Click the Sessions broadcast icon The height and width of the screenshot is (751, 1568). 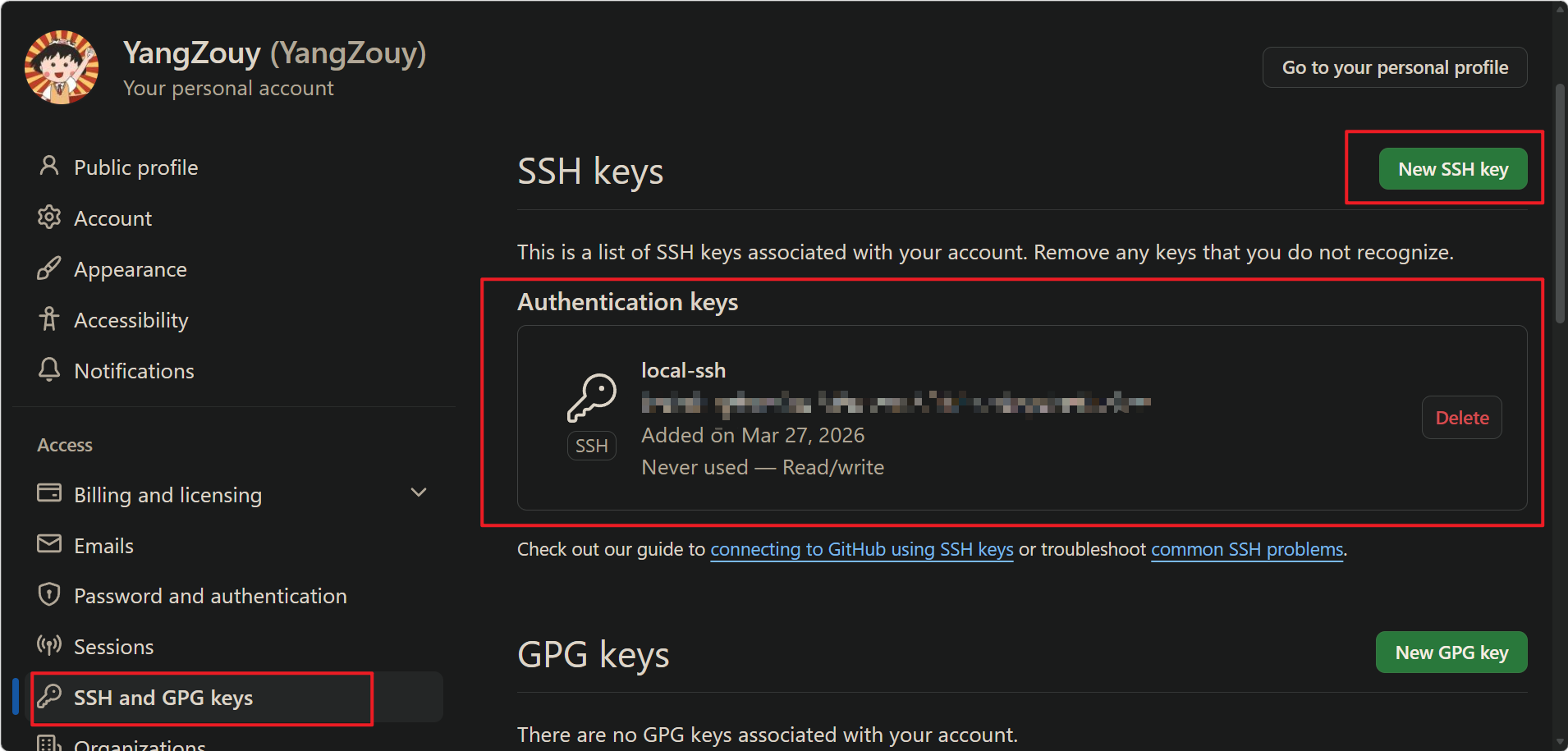pos(49,646)
